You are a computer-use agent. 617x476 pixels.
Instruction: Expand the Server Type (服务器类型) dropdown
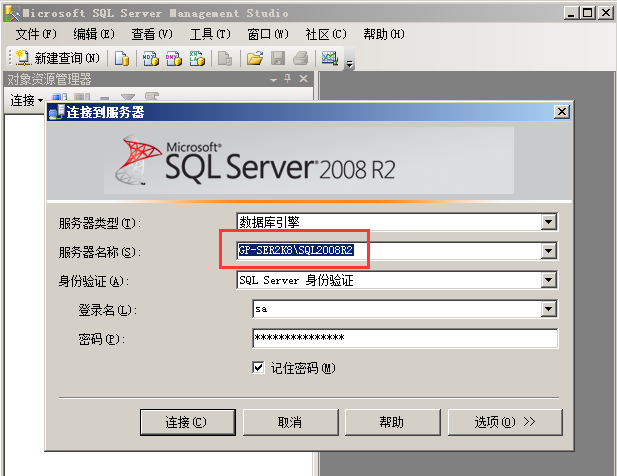coord(548,222)
